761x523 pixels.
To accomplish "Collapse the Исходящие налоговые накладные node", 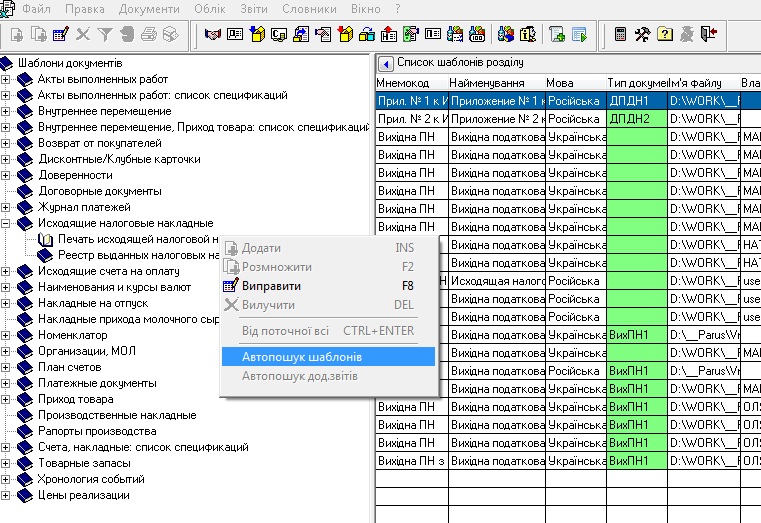I will click(7, 223).
